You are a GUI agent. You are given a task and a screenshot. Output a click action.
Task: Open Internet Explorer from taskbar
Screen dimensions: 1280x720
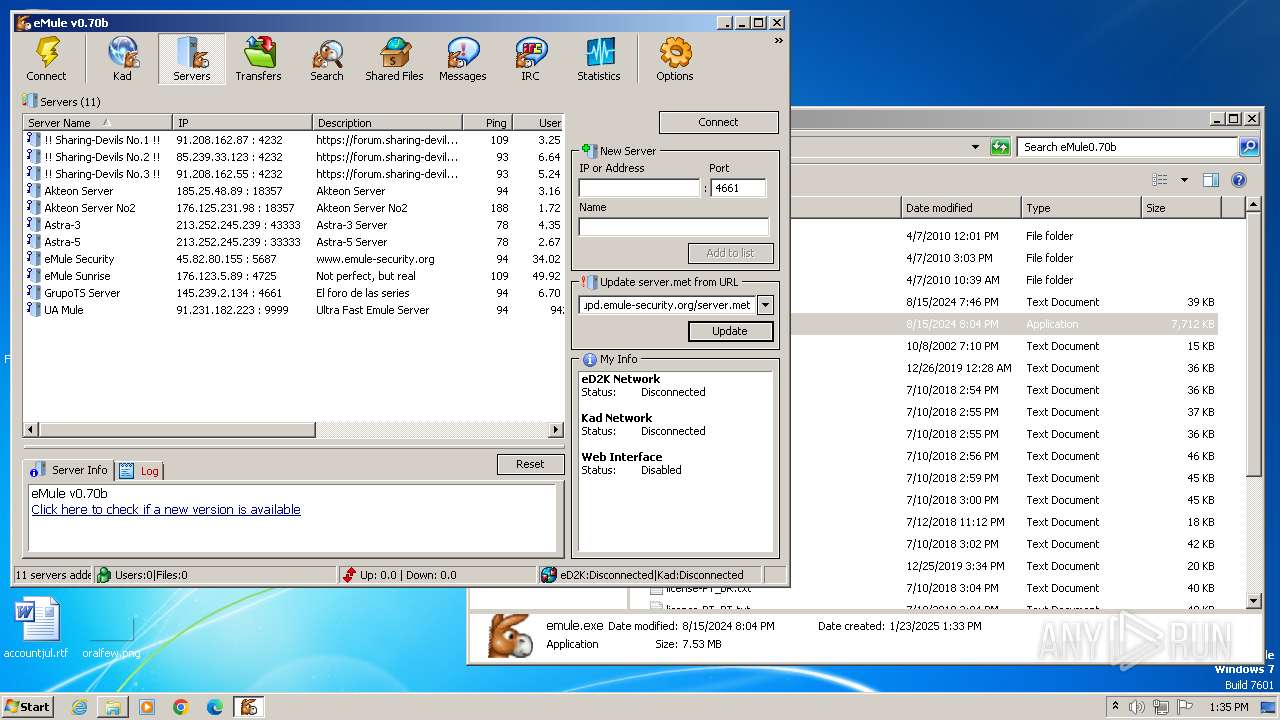click(79, 707)
